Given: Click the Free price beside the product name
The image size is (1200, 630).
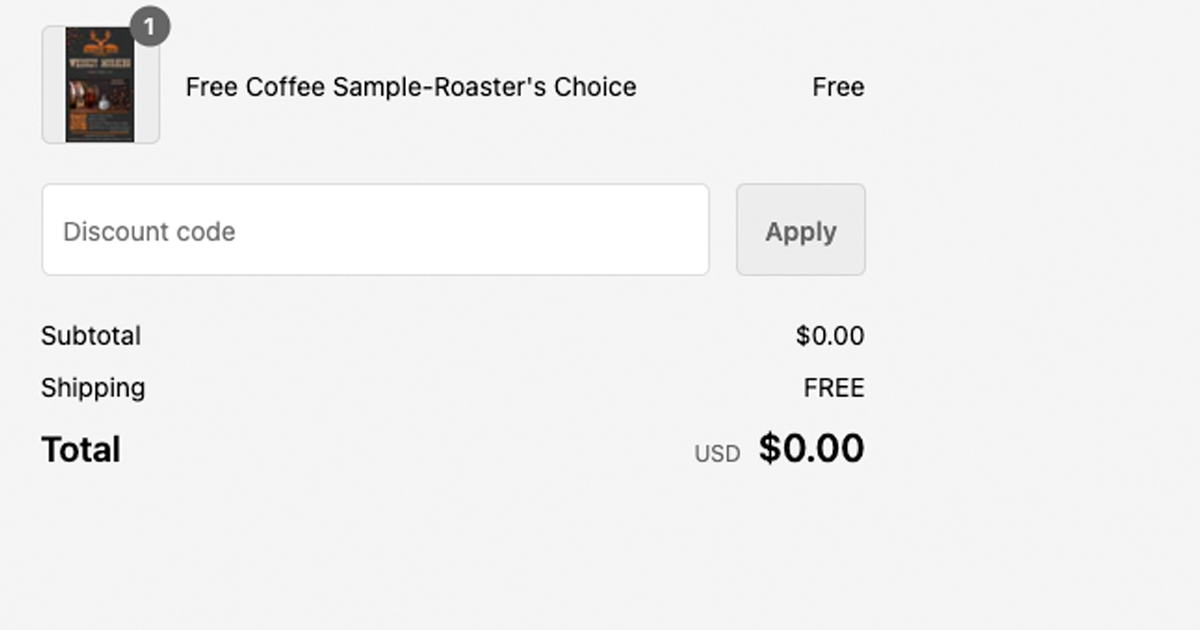Looking at the screenshot, I should [x=838, y=87].
